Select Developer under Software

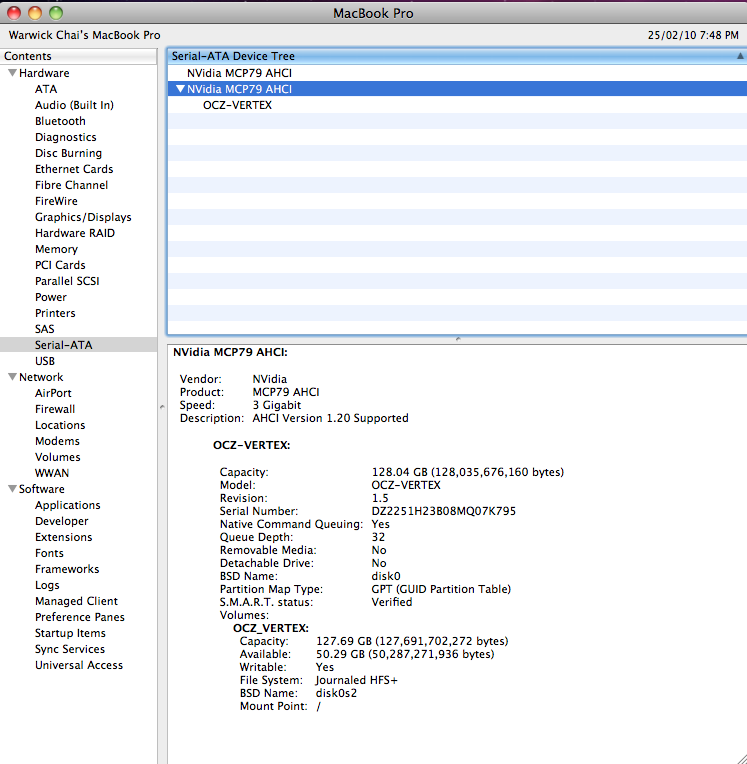61,521
